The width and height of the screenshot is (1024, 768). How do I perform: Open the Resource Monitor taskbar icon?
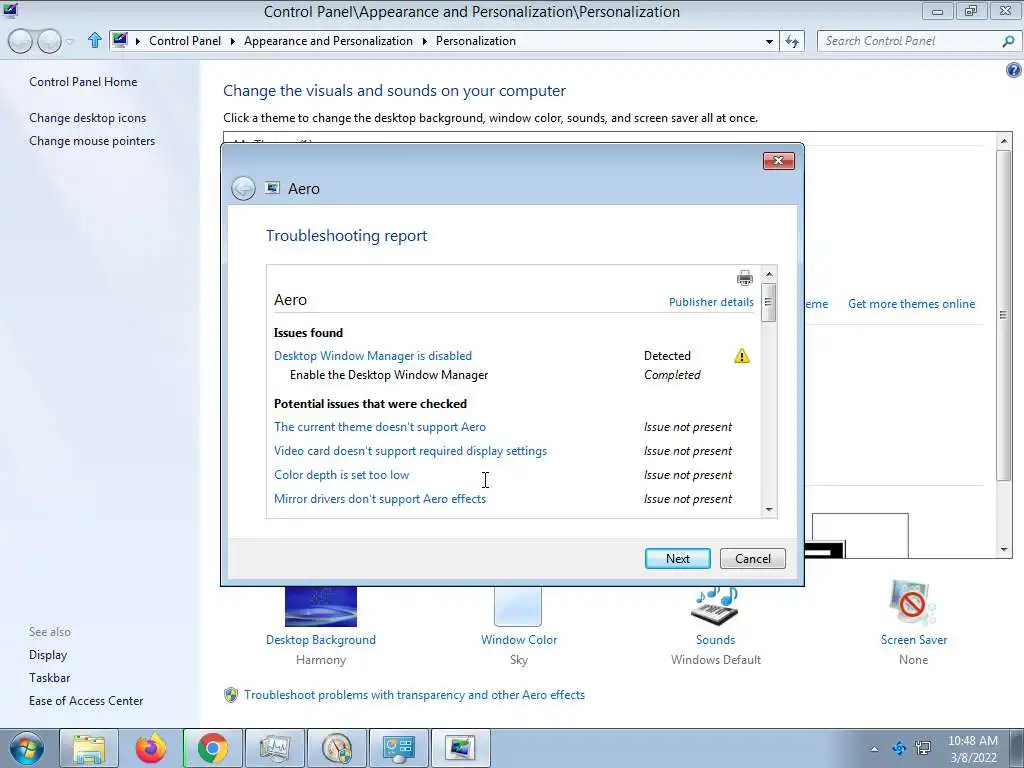click(275, 748)
